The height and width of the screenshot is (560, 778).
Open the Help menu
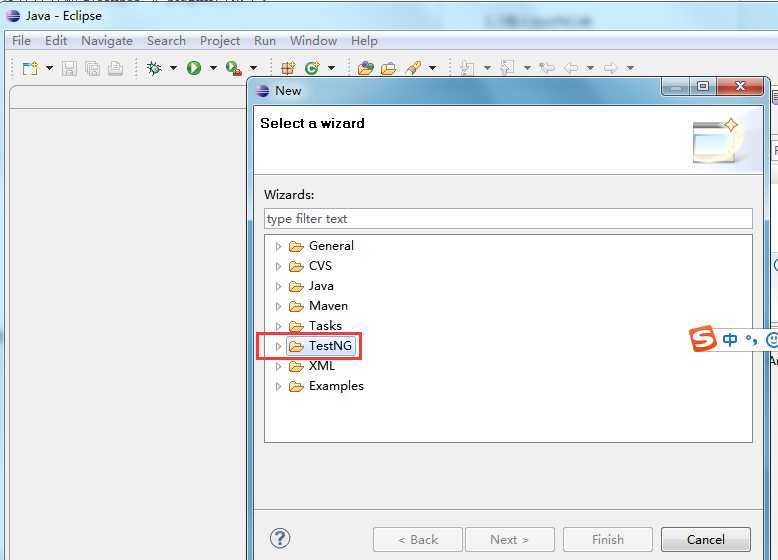(364, 41)
